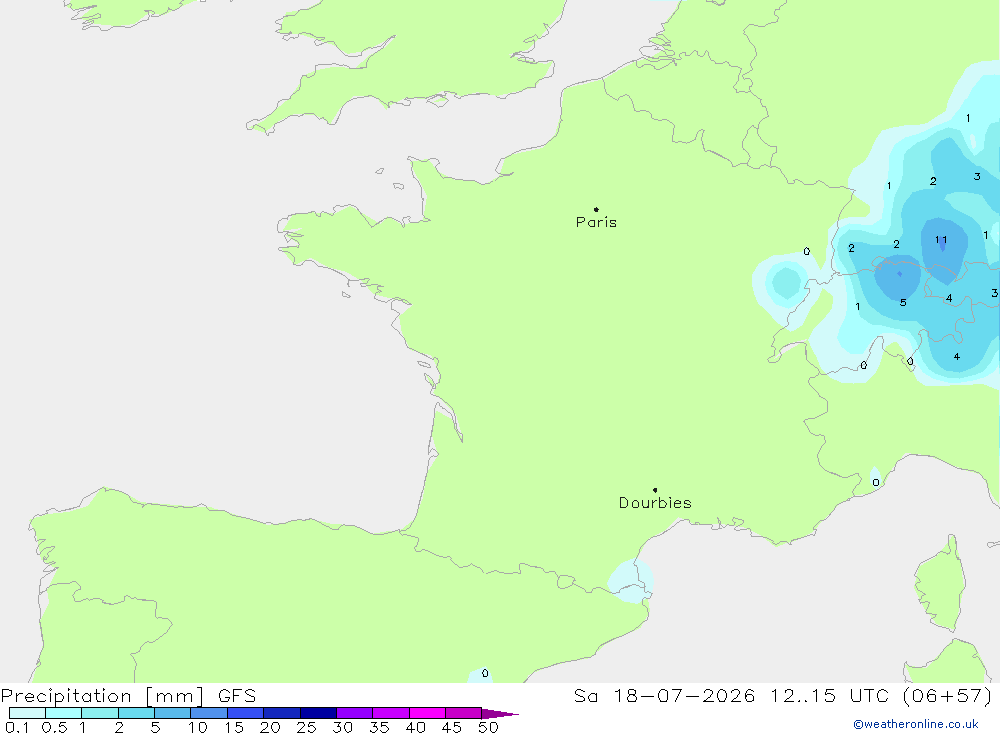Pick the 40–45 mm magenta legend swatch
Screen dimensions: 1000x733
point(427,713)
